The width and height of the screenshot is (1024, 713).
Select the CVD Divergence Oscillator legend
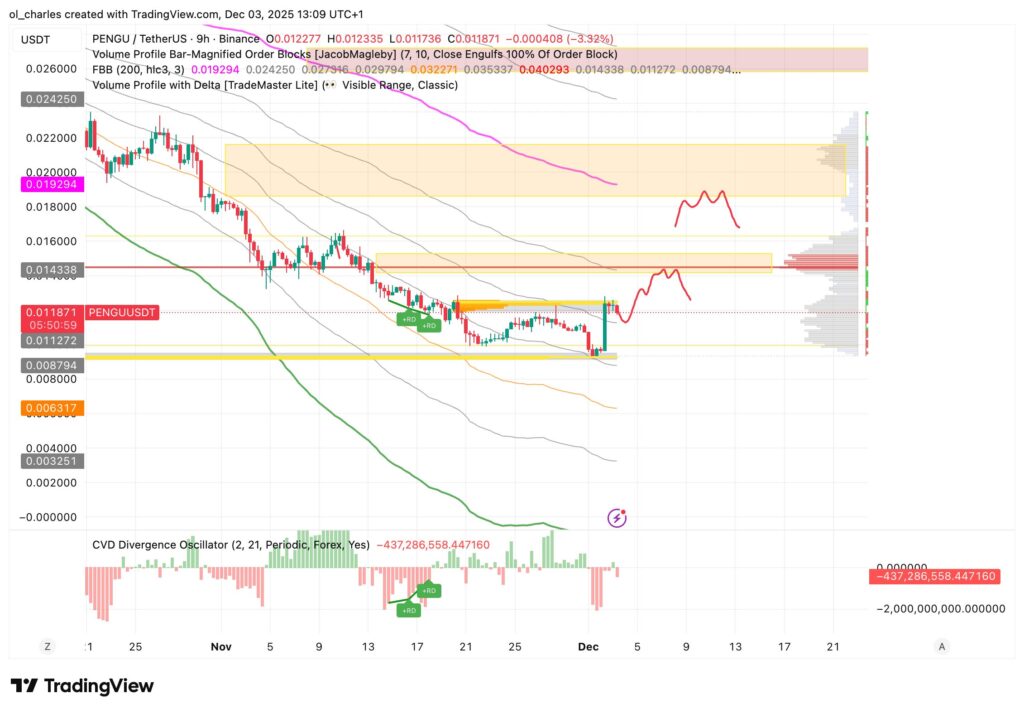[x=230, y=545]
